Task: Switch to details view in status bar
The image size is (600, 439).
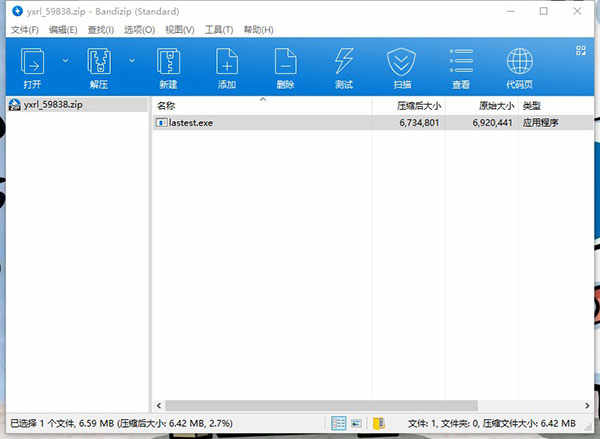Action: point(339,423)
